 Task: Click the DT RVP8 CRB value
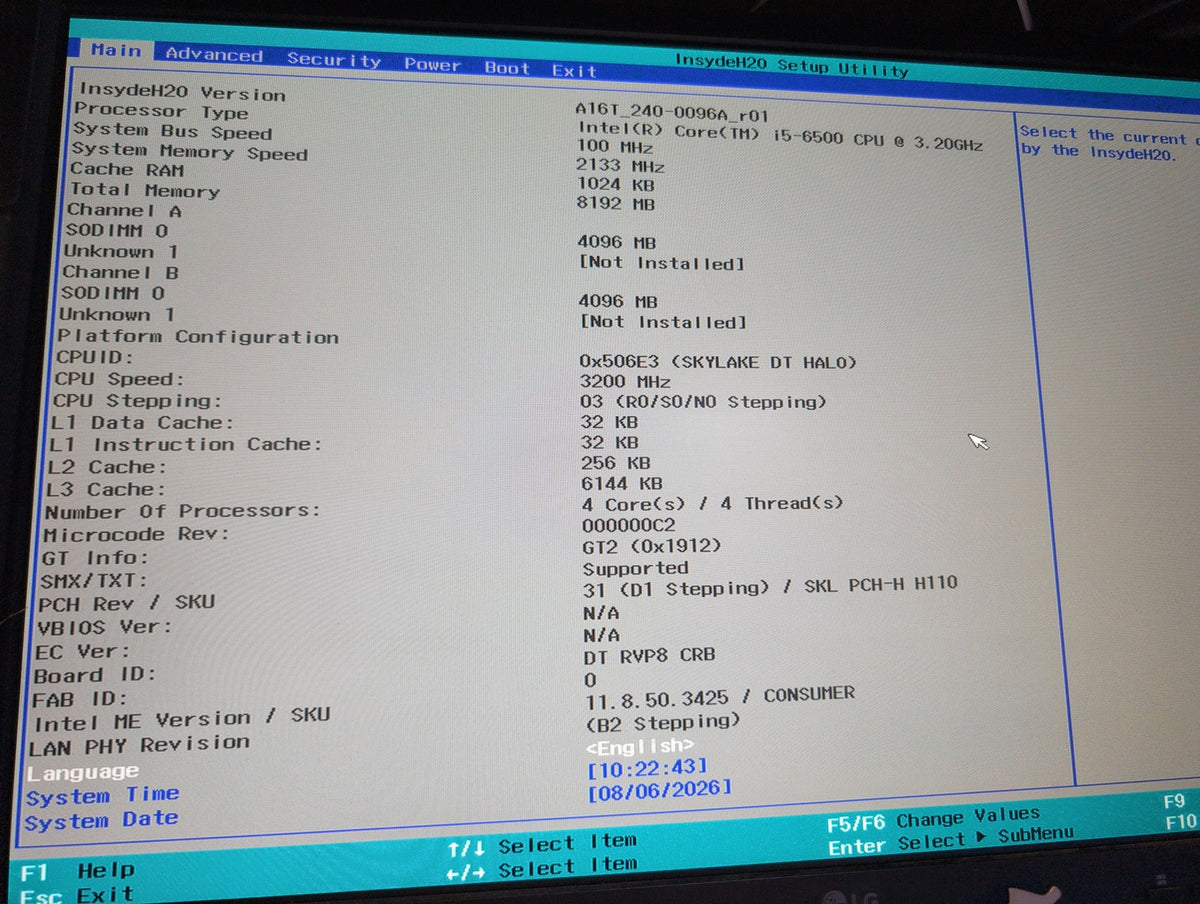pyautogui.click(x=650, y=657)
